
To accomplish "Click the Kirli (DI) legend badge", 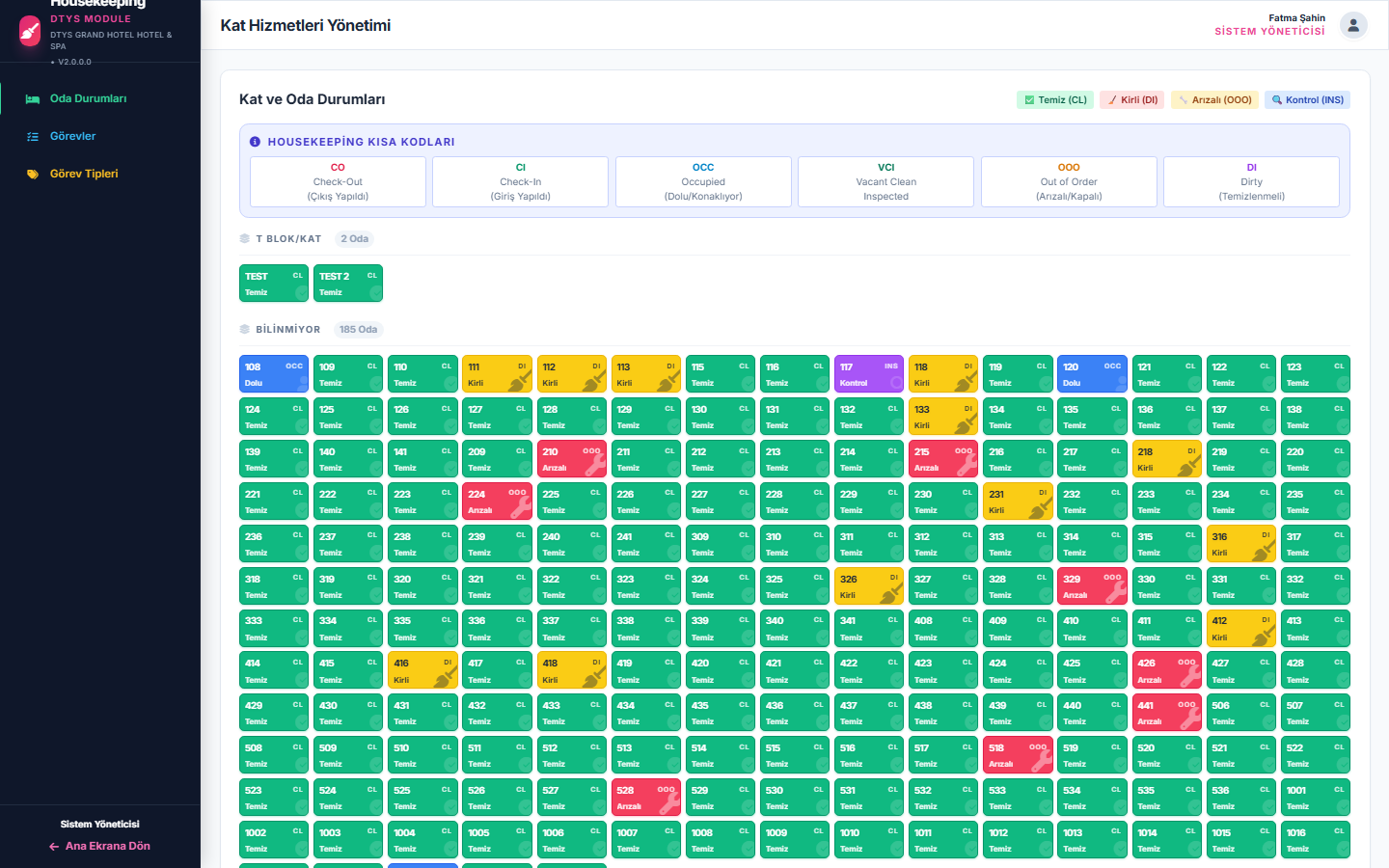I will tap(1132, 99).
